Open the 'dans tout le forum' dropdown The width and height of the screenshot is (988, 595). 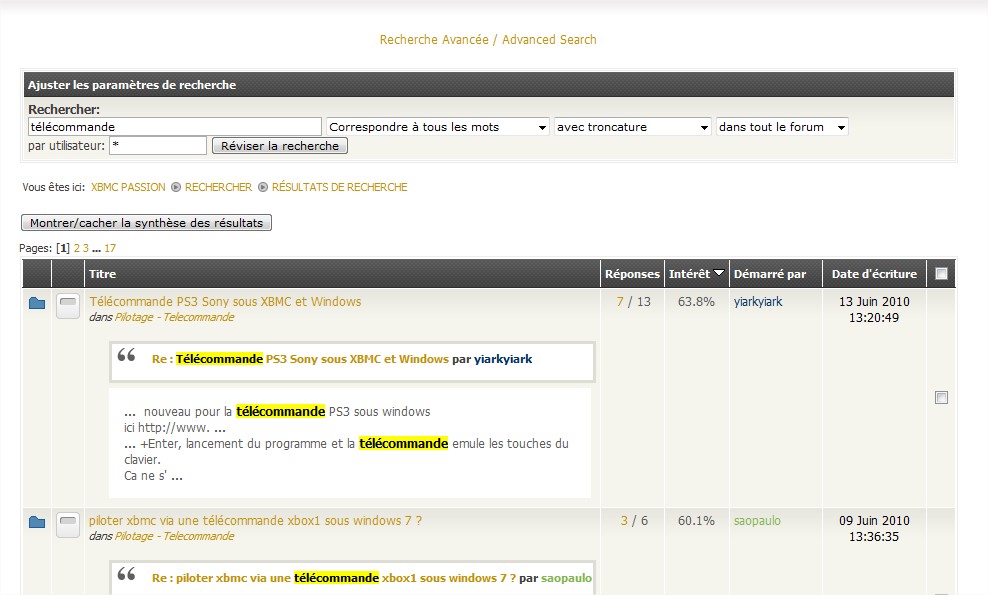(x=782, y=127)
